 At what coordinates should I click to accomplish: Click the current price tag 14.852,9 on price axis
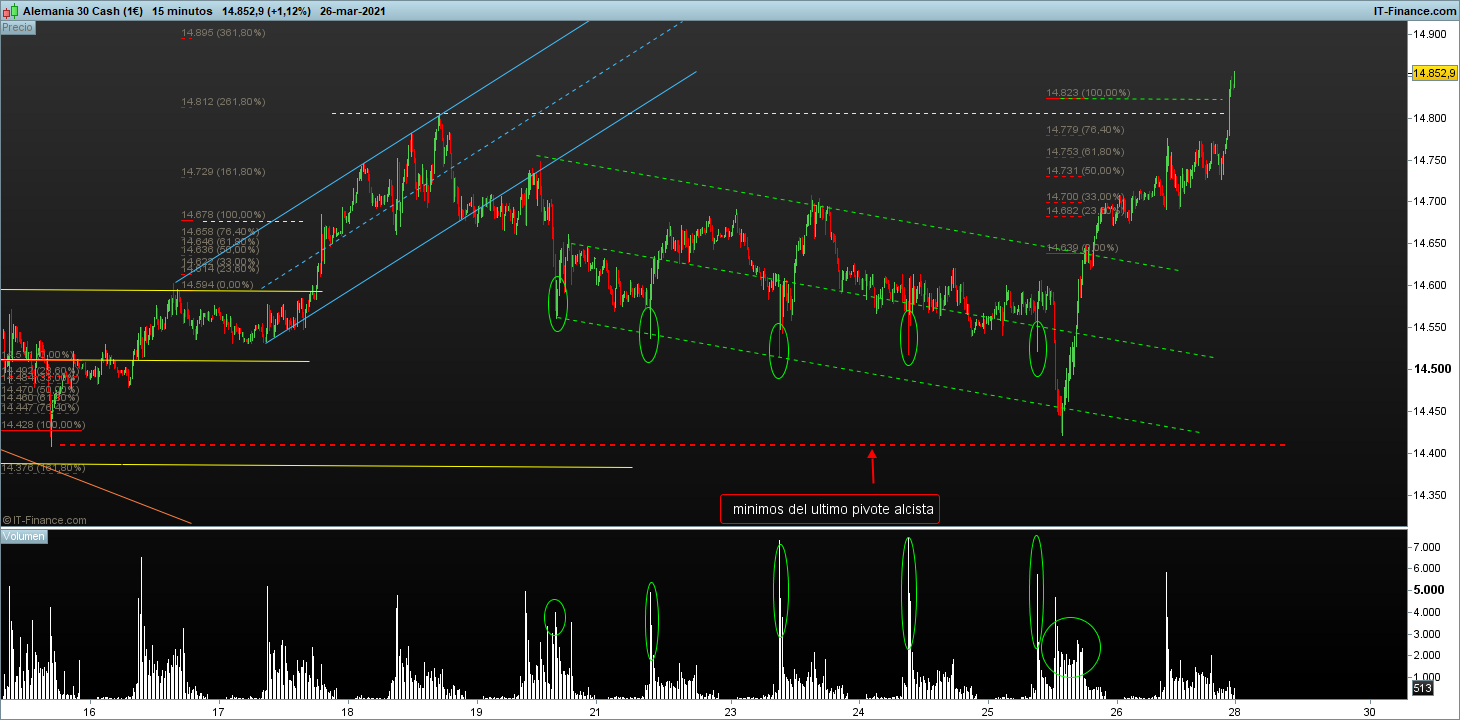click(1433, 74)
